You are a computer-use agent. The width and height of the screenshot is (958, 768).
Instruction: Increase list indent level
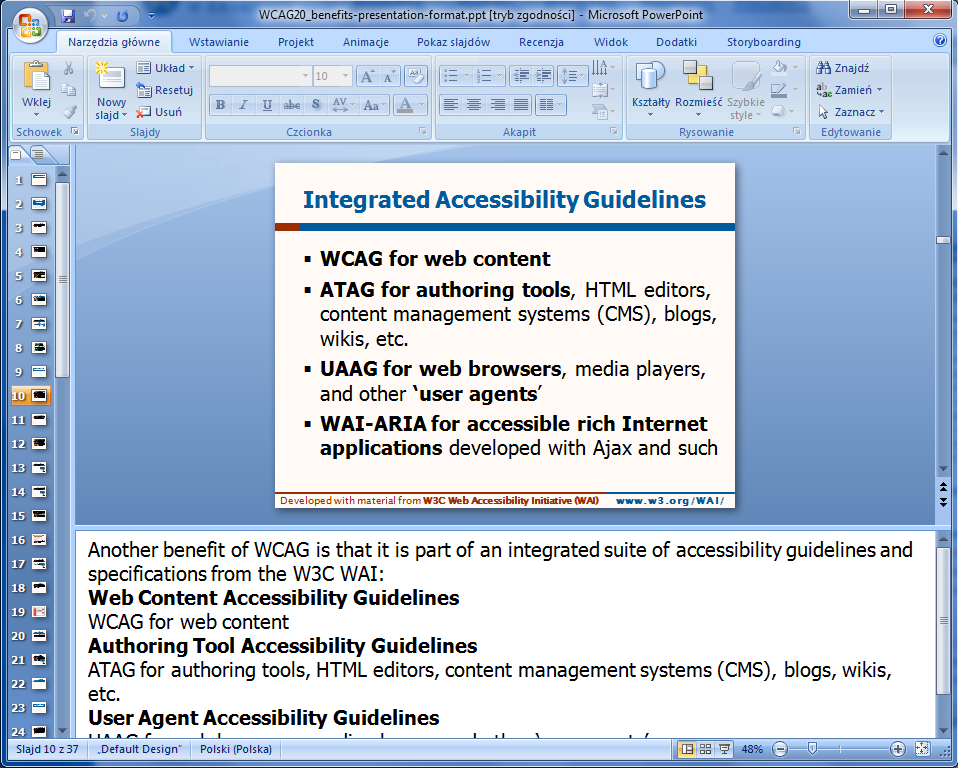point(543,76)
